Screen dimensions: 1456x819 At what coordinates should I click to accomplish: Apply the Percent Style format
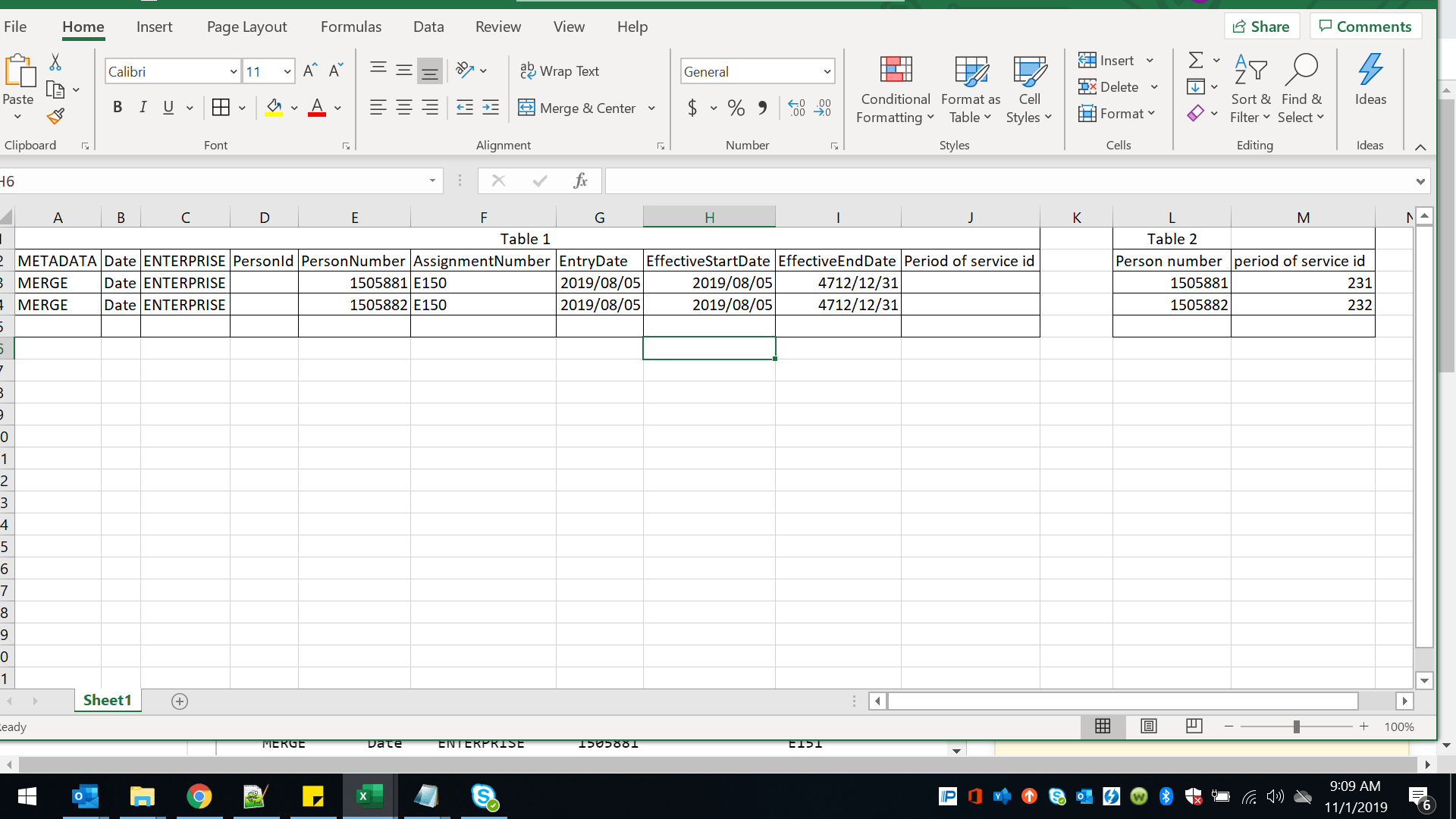coord(735,108)
